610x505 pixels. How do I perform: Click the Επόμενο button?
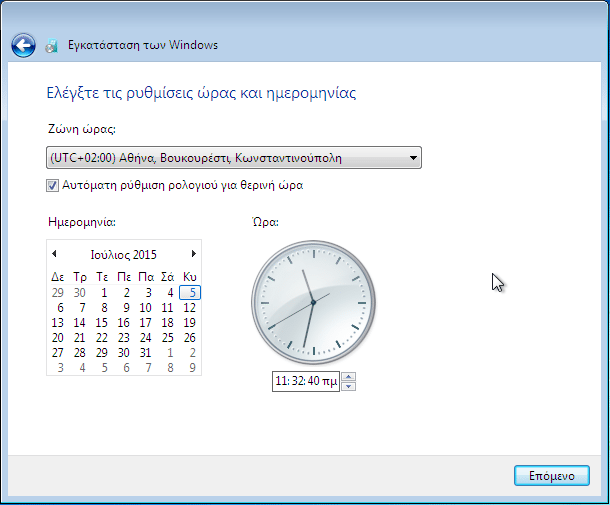552,475
